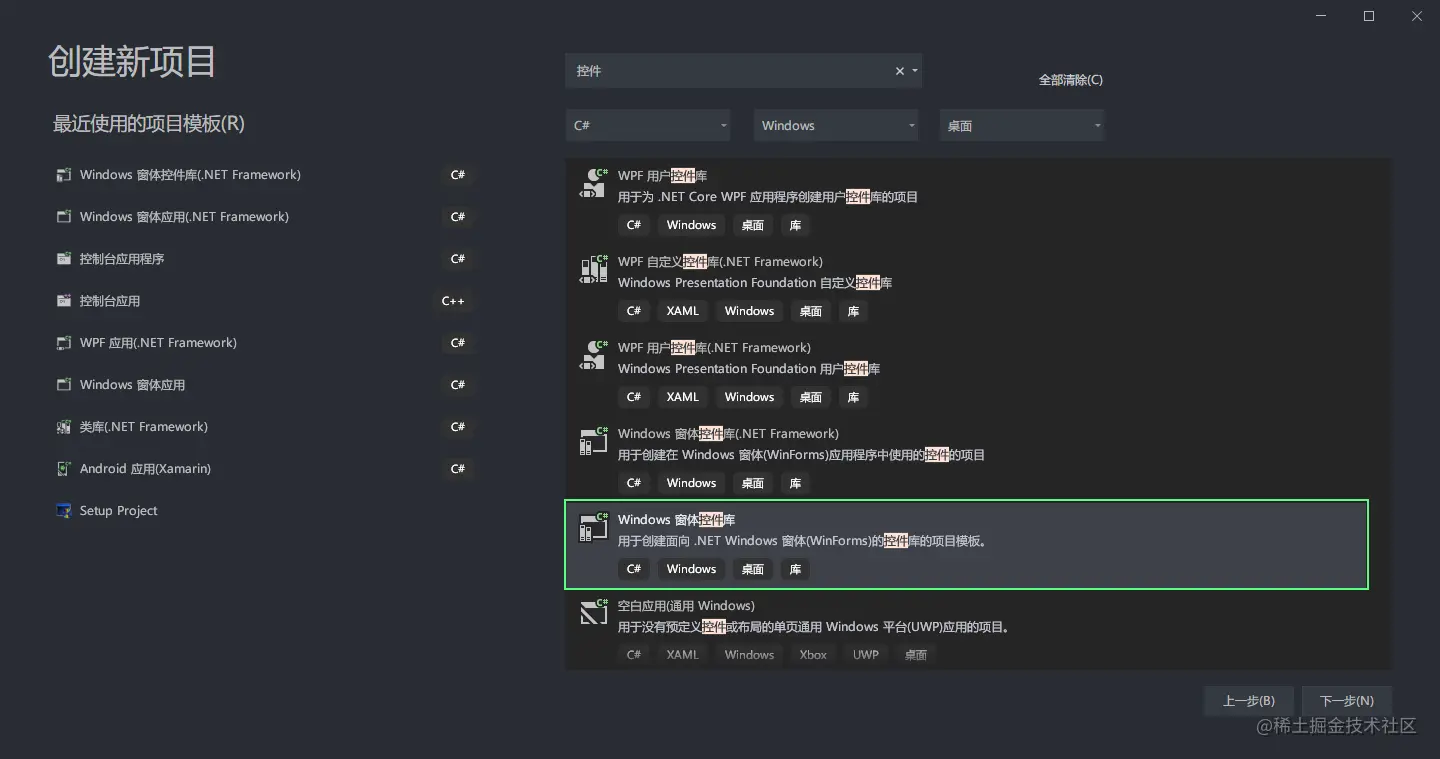Viewport: 1440px width, 759px height.
Task: Click the description 用于创建面向 .NET Windows 窗体(WinForms)的控件库的项目模板
Action: tap(803, 542)
